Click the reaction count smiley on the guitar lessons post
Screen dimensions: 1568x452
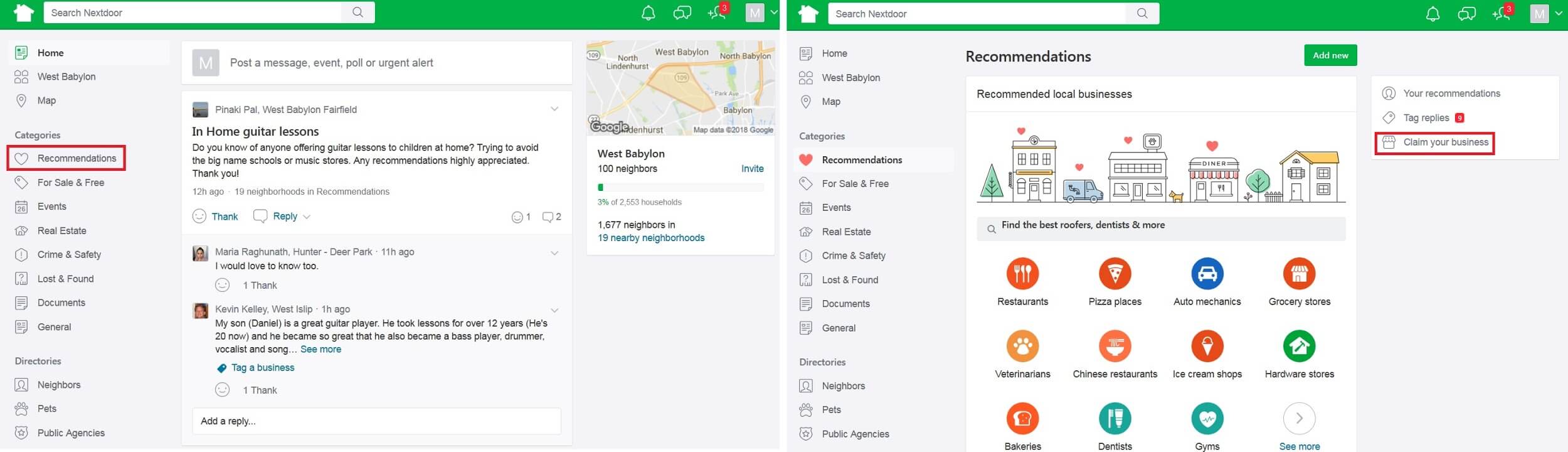tap(521, 217)
